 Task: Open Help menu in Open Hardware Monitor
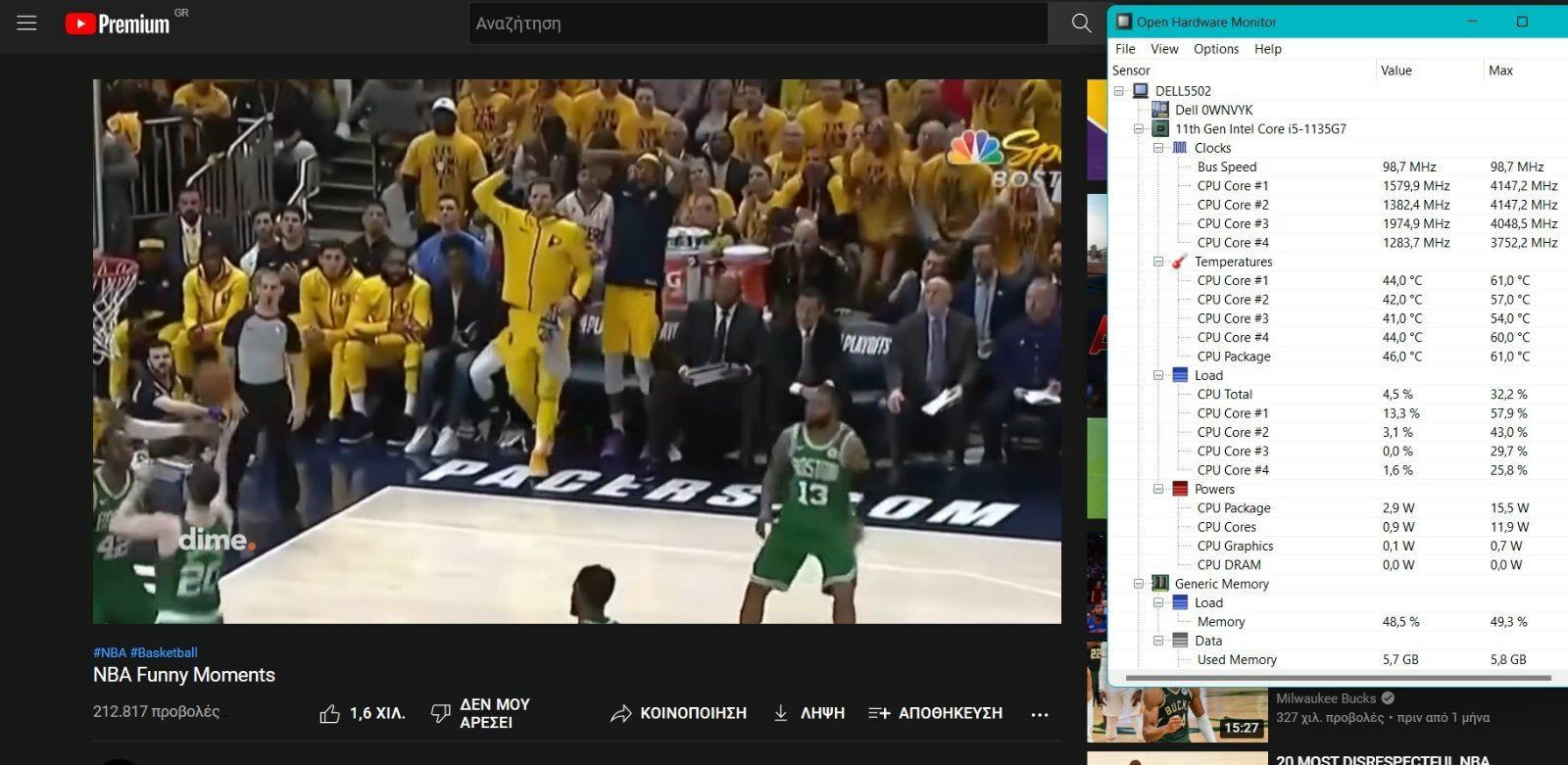click(x=1267, y=49)
